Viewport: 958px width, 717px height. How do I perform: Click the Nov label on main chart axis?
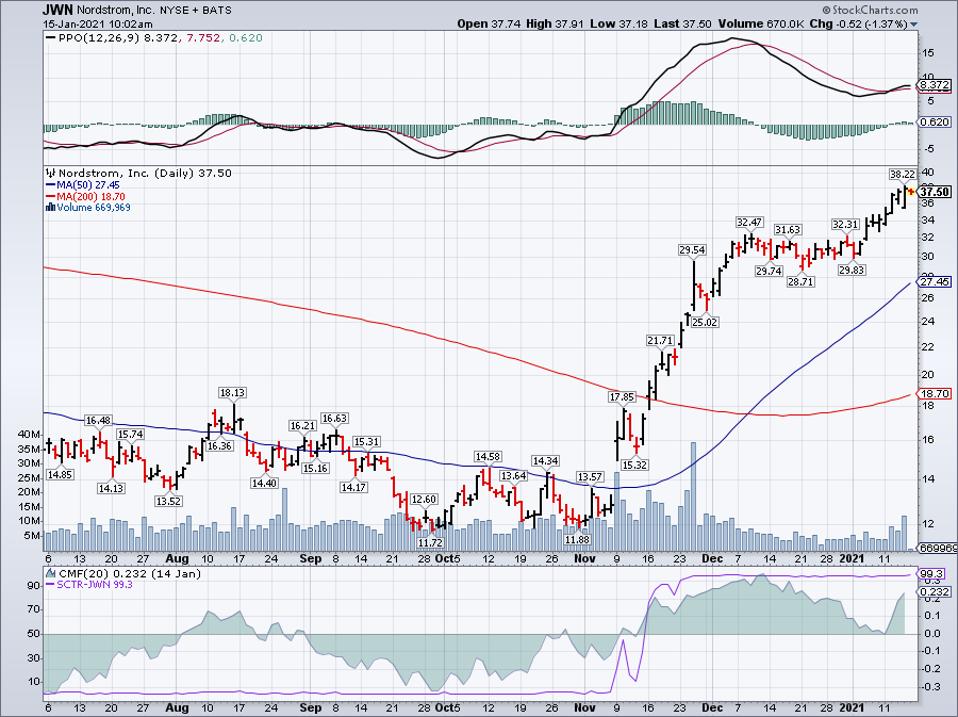pyautogui.click(x=586, y=559)
